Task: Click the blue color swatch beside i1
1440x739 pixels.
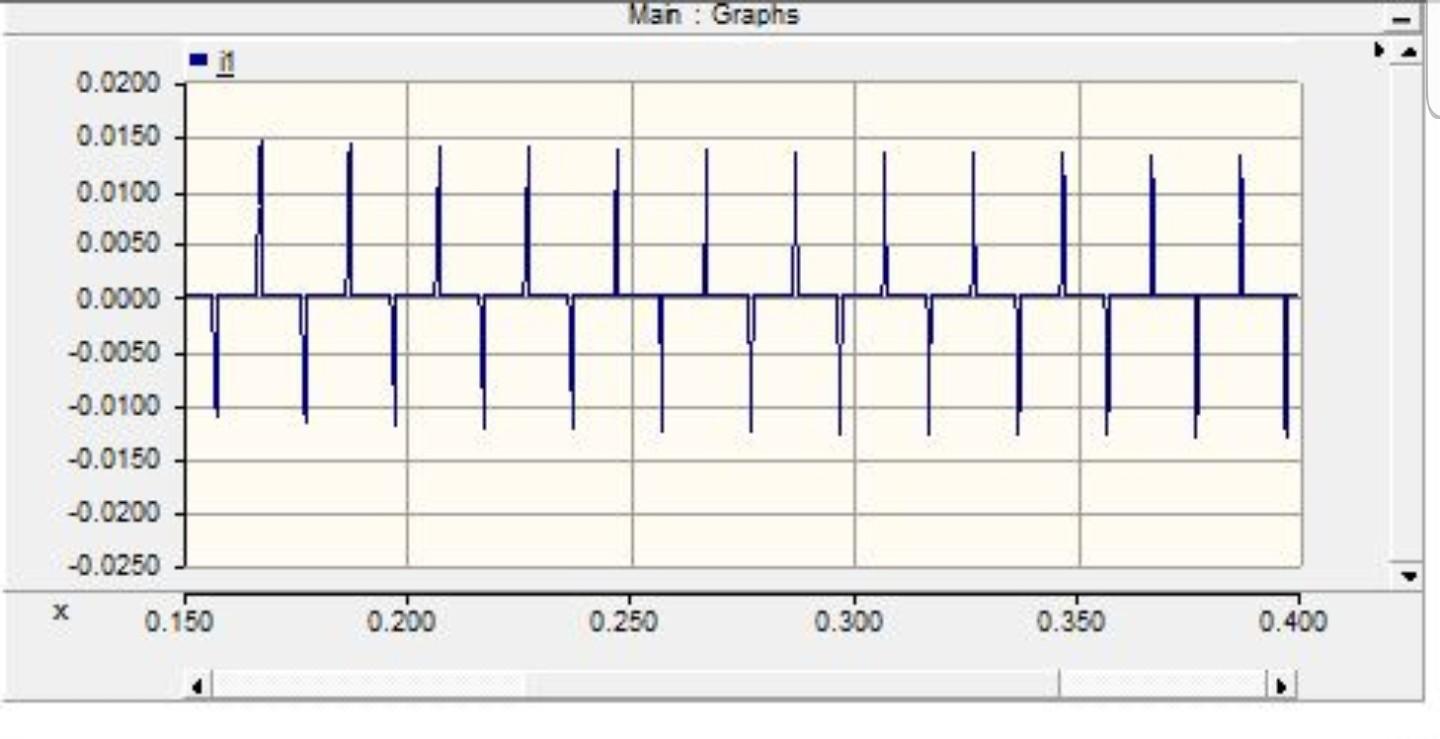Action: point(196,59)
